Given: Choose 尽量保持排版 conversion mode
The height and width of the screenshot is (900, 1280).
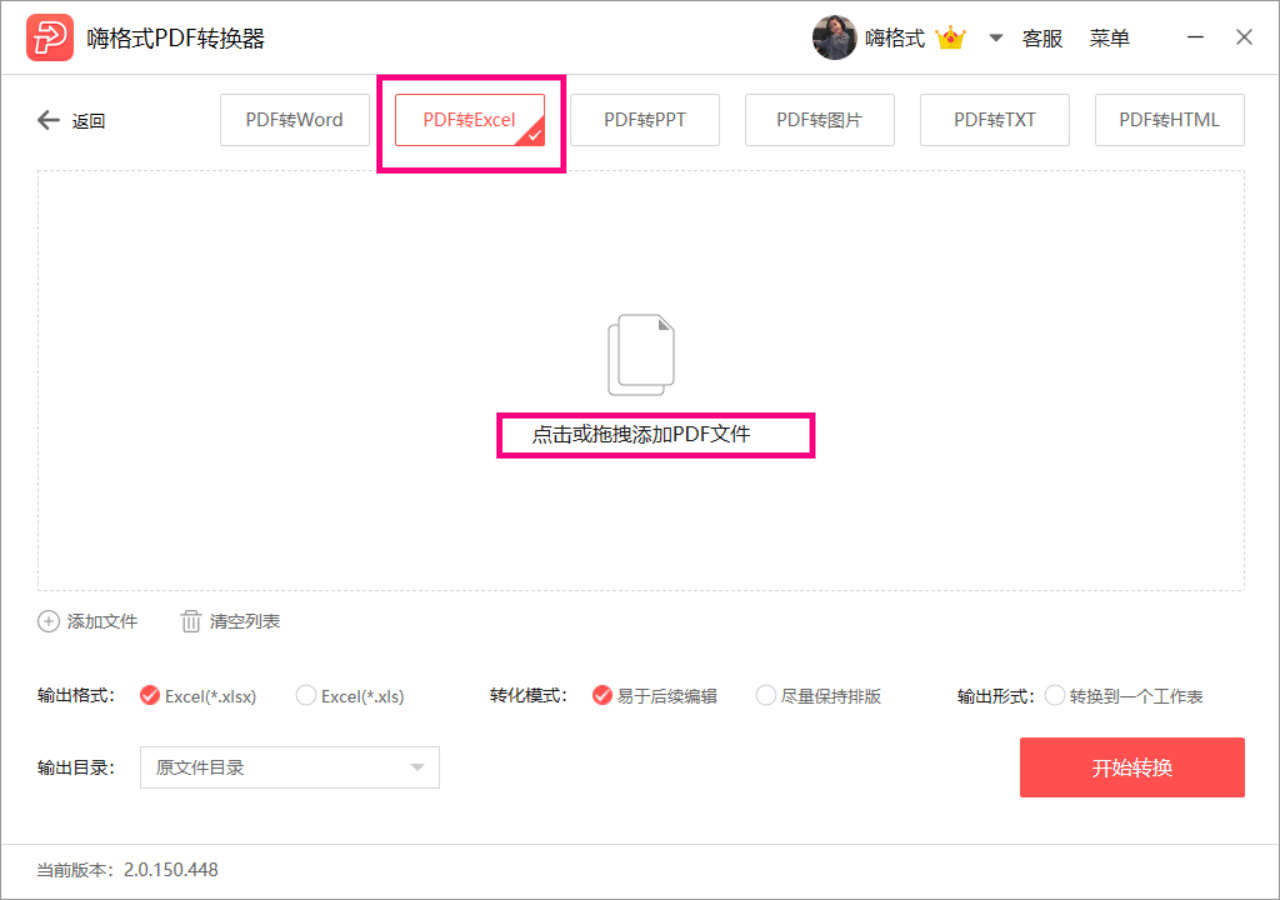Looking at the screenshot, I should tap(818, 696).
